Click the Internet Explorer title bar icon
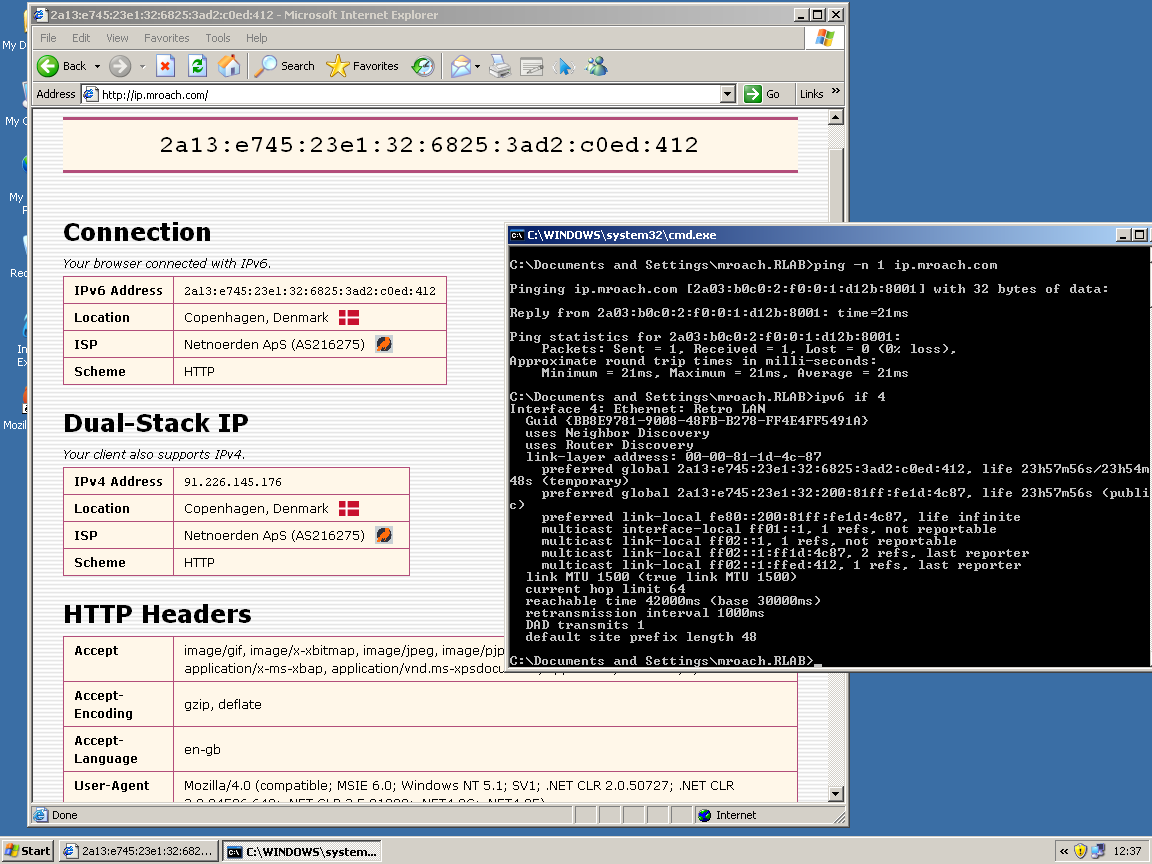The image size is (1152, 864). [40, 15]
